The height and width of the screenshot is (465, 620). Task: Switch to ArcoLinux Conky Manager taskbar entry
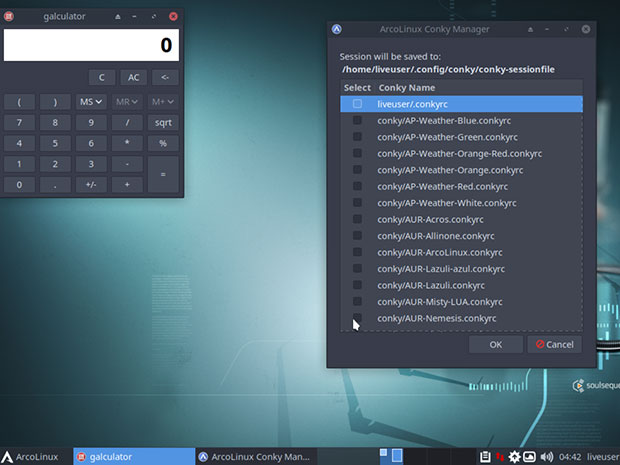pyautogui.click(x=256, y=457)
